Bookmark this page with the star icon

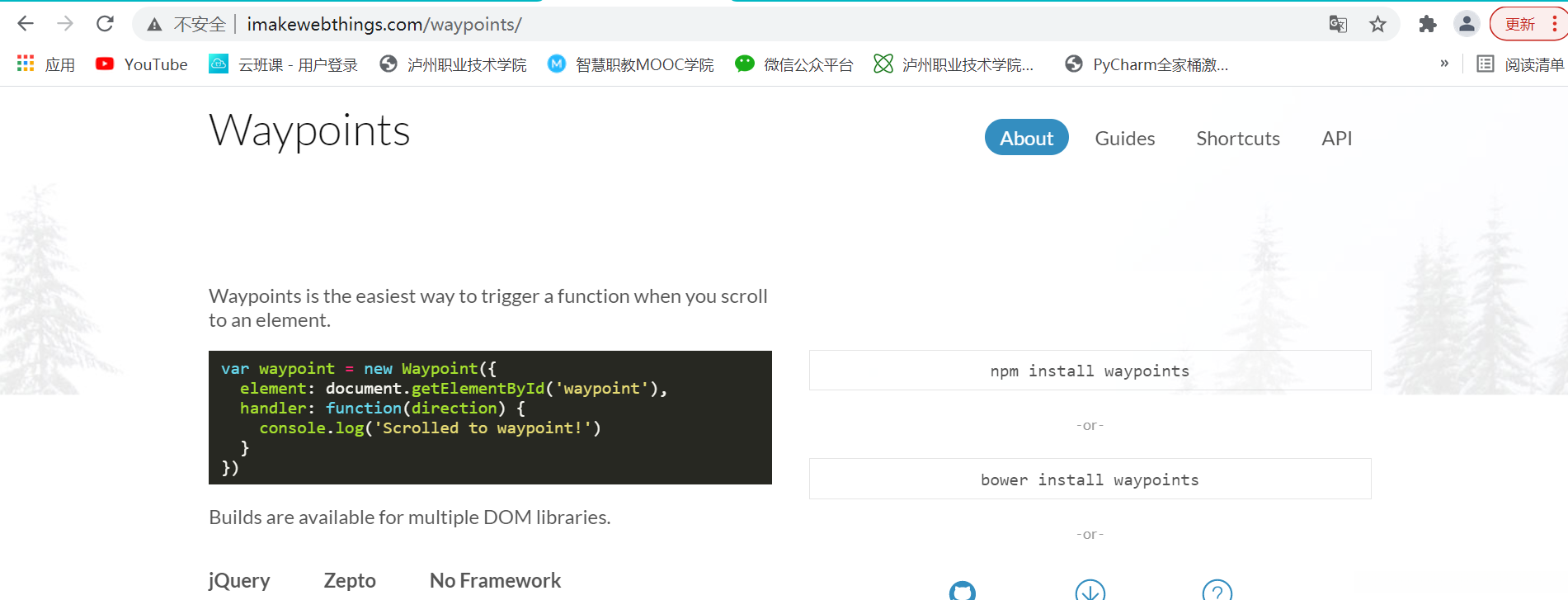[x=1377, y=25]
